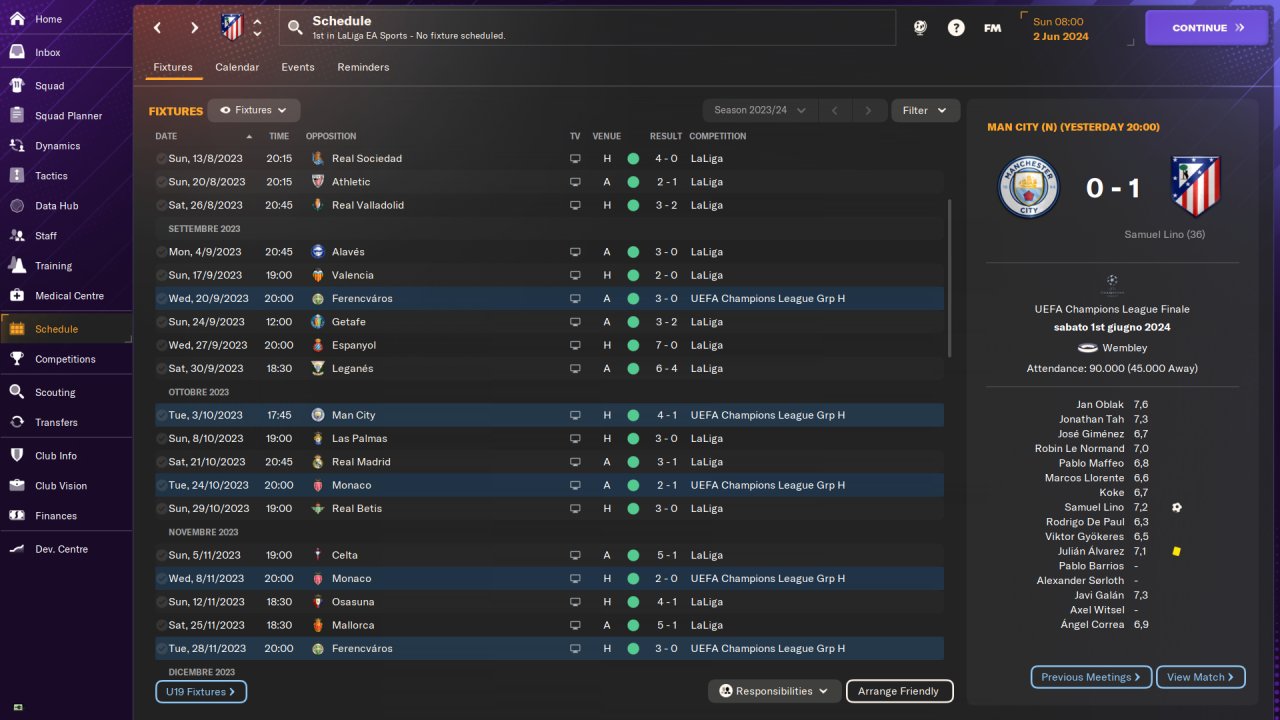Open the Responsibilities dropdown
Viewport: 1280px width, 720px height.
coord(774,691)
